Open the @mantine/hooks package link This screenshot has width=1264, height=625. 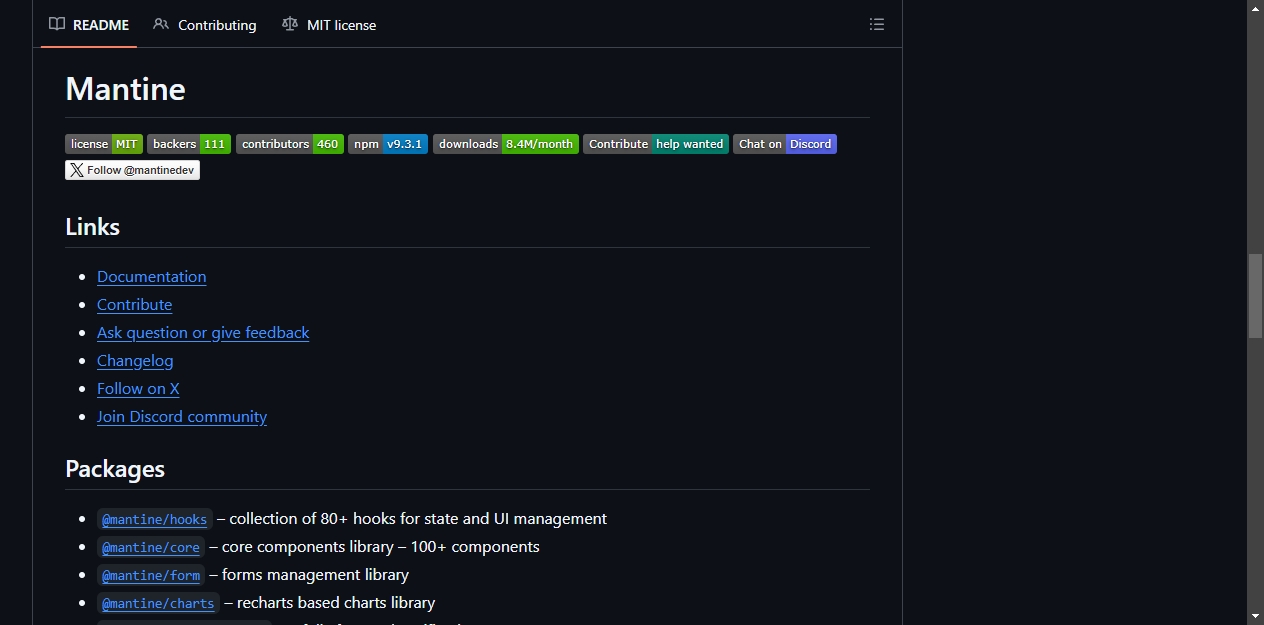155,520
